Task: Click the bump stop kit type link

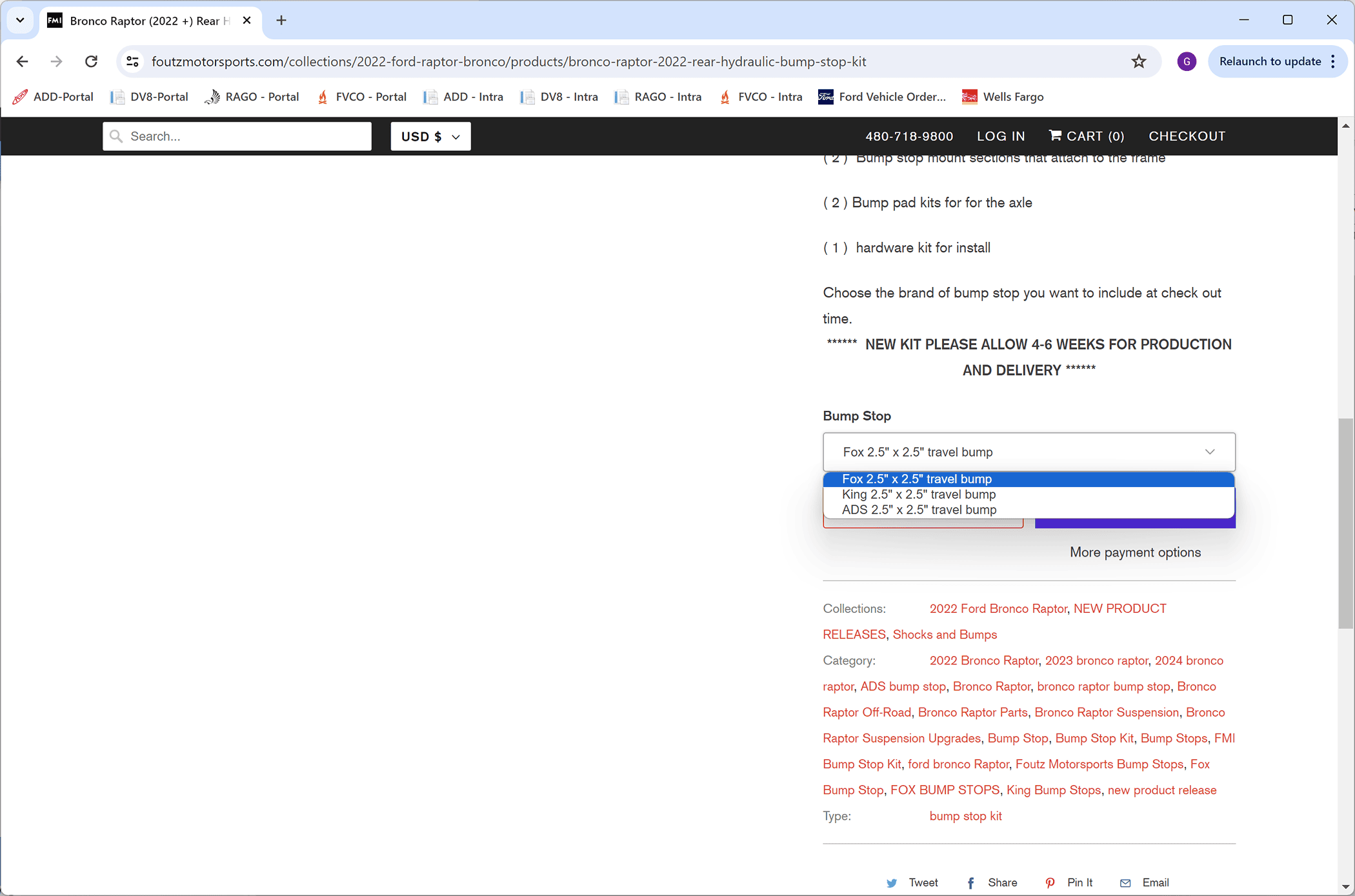Action: coord(965,816)
